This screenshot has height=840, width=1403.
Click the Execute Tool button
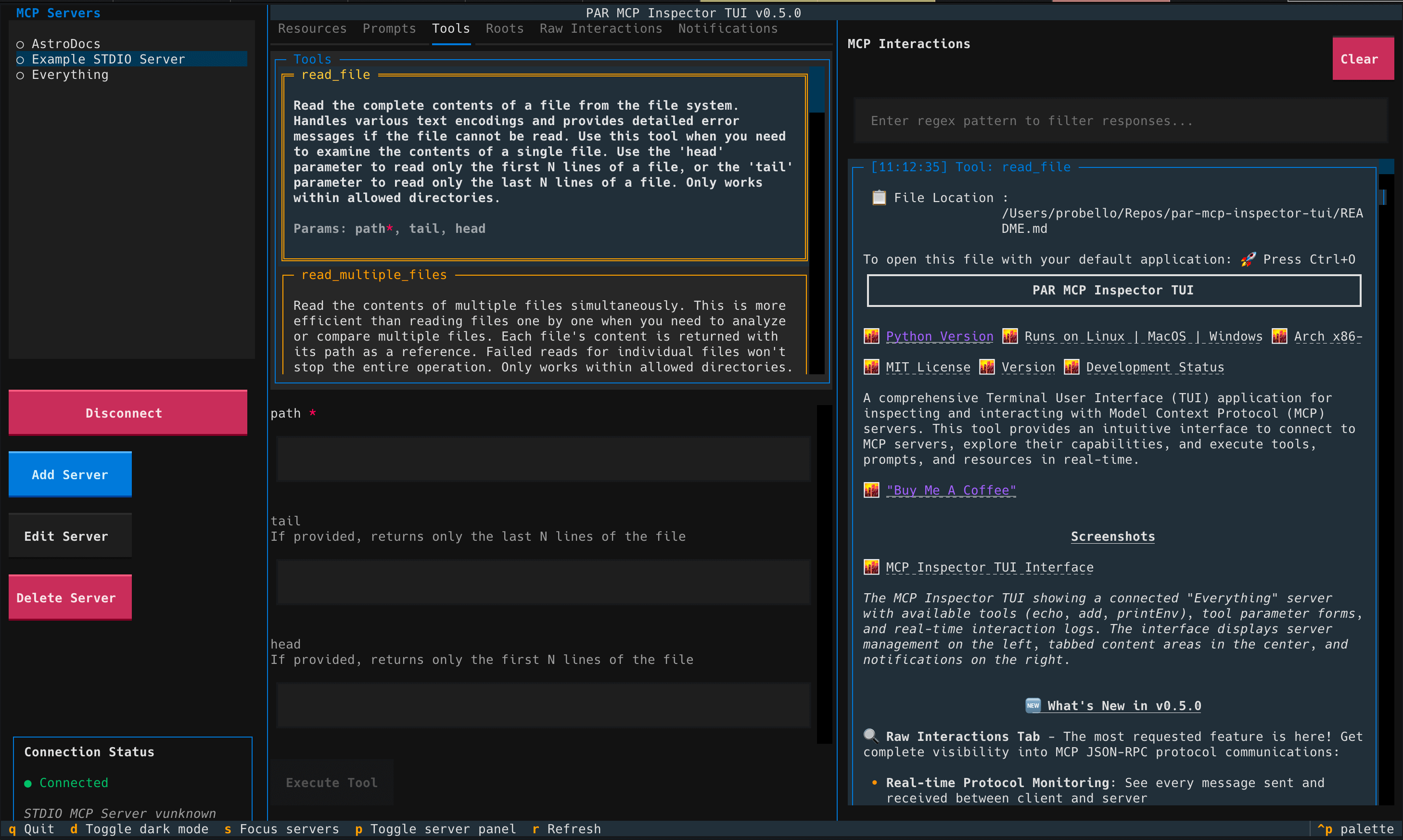(332, 782)
